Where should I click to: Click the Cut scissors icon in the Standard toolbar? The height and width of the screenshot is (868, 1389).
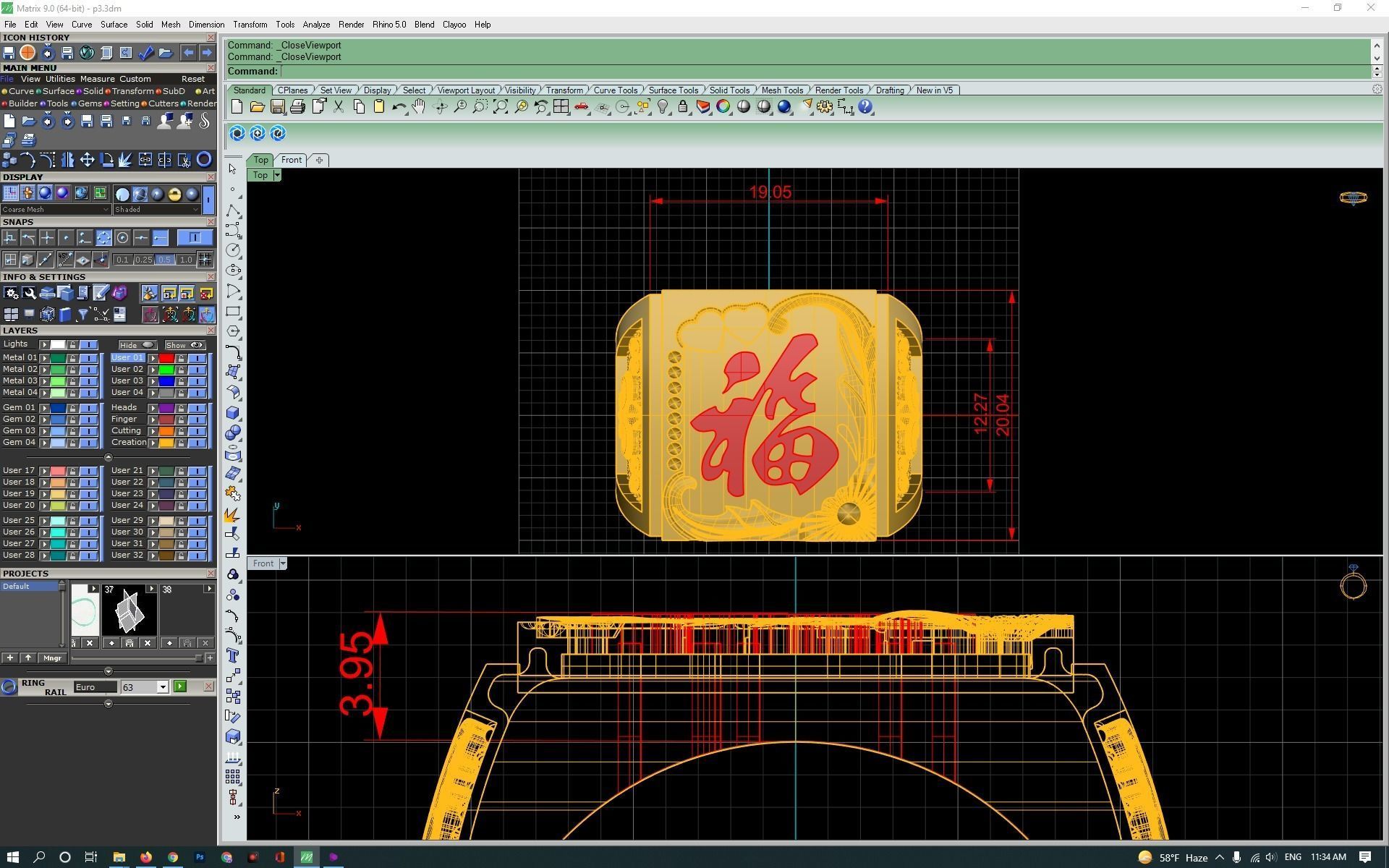coord(339,107)
